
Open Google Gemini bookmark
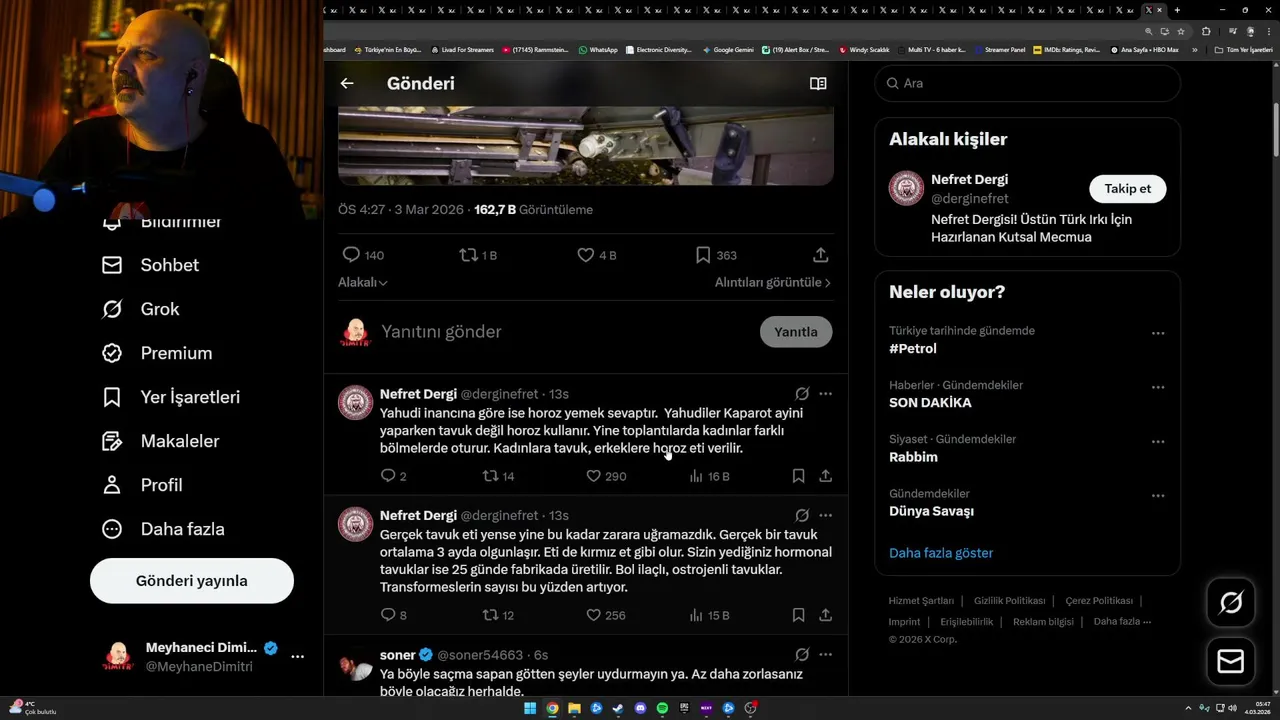click(x=728, y=49)
